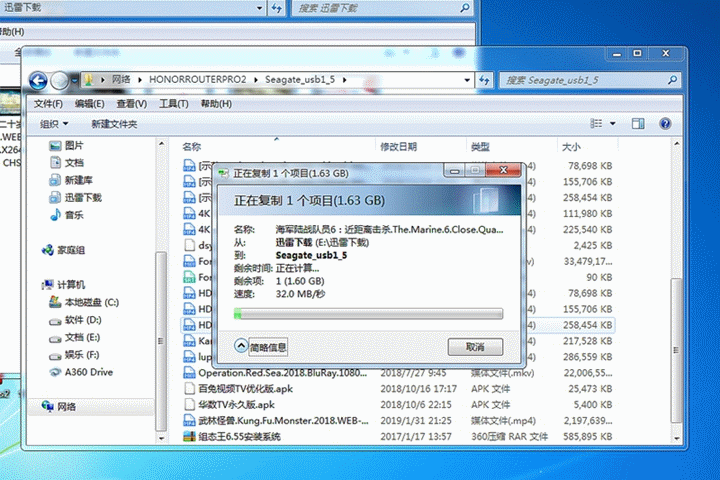Screen dimensions: 720x480
Task: Click 新建文件夹 button
Action: (x=114, y=124)
